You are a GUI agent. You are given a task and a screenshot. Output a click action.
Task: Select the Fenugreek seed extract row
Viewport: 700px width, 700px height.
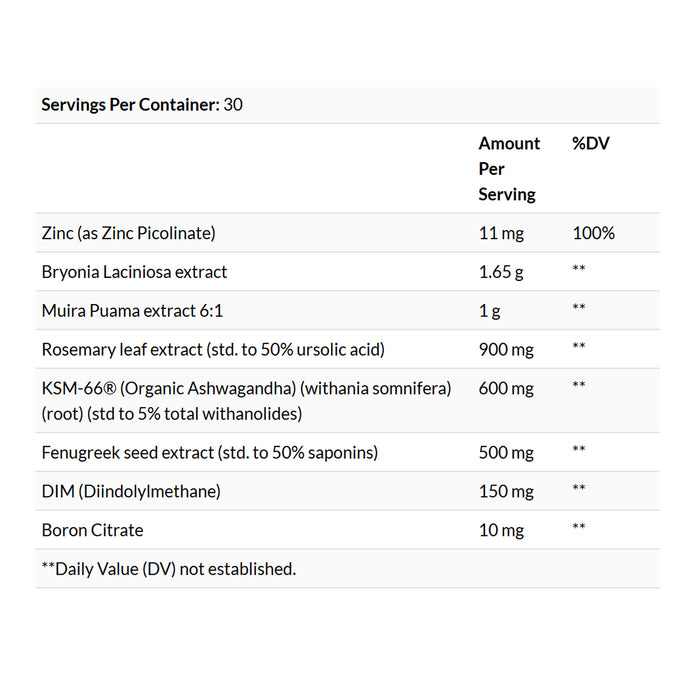[x=347, y=453]
